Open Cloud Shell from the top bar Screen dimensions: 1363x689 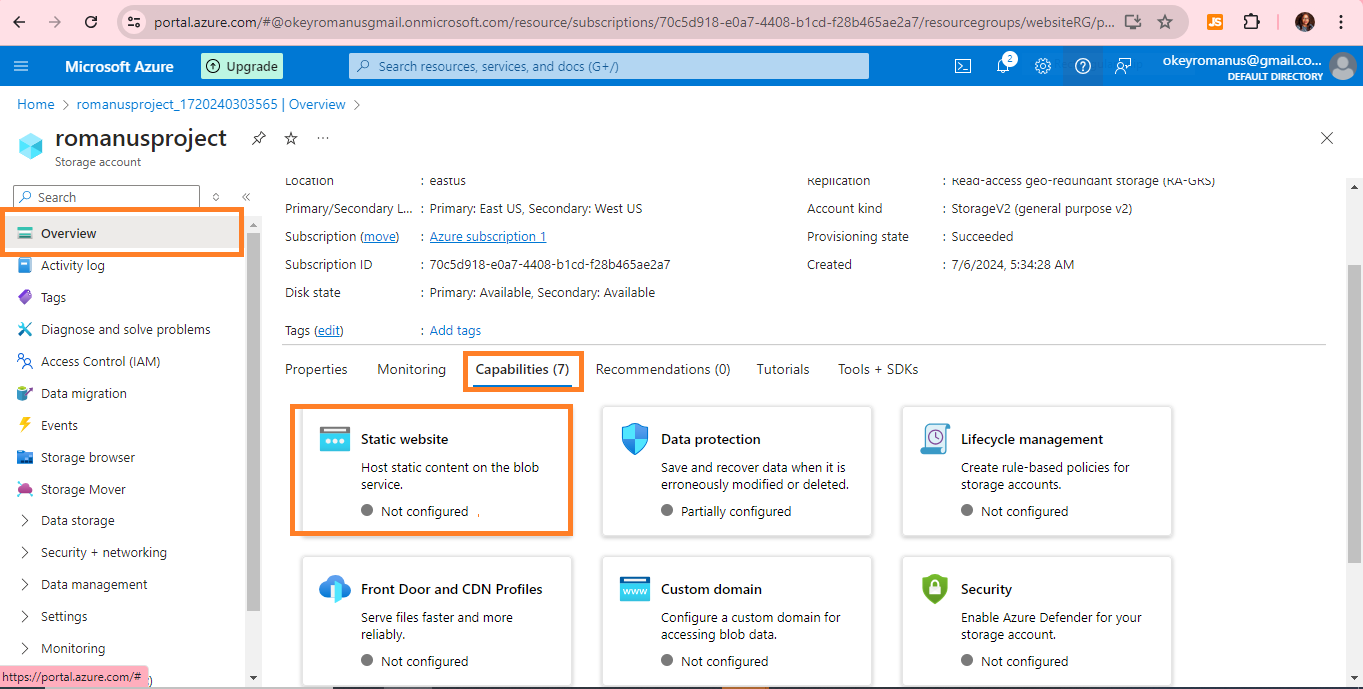click(x=962, y=66)
